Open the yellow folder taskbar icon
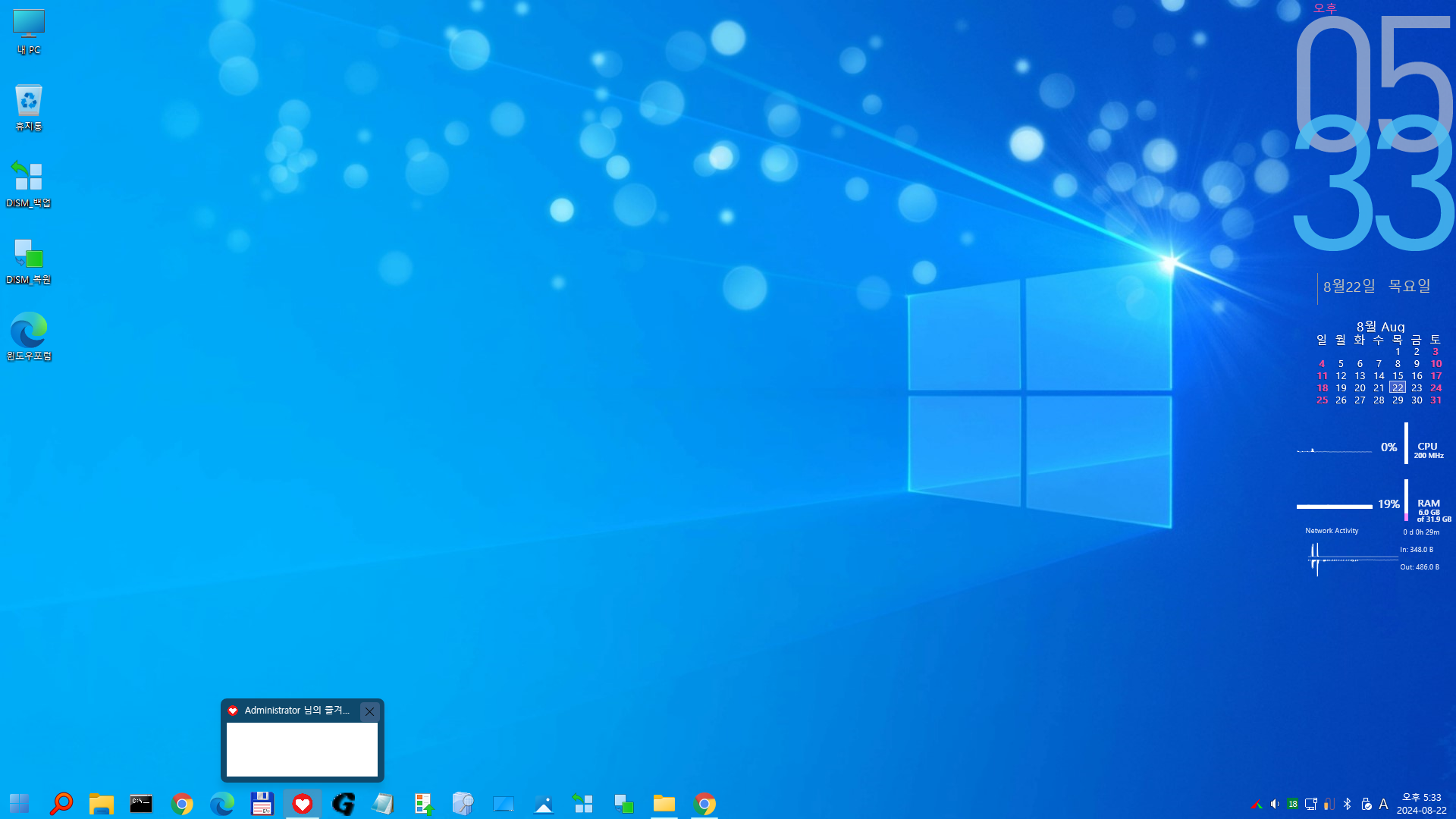This screenshot has height=819, width=1456. point(664,803)
